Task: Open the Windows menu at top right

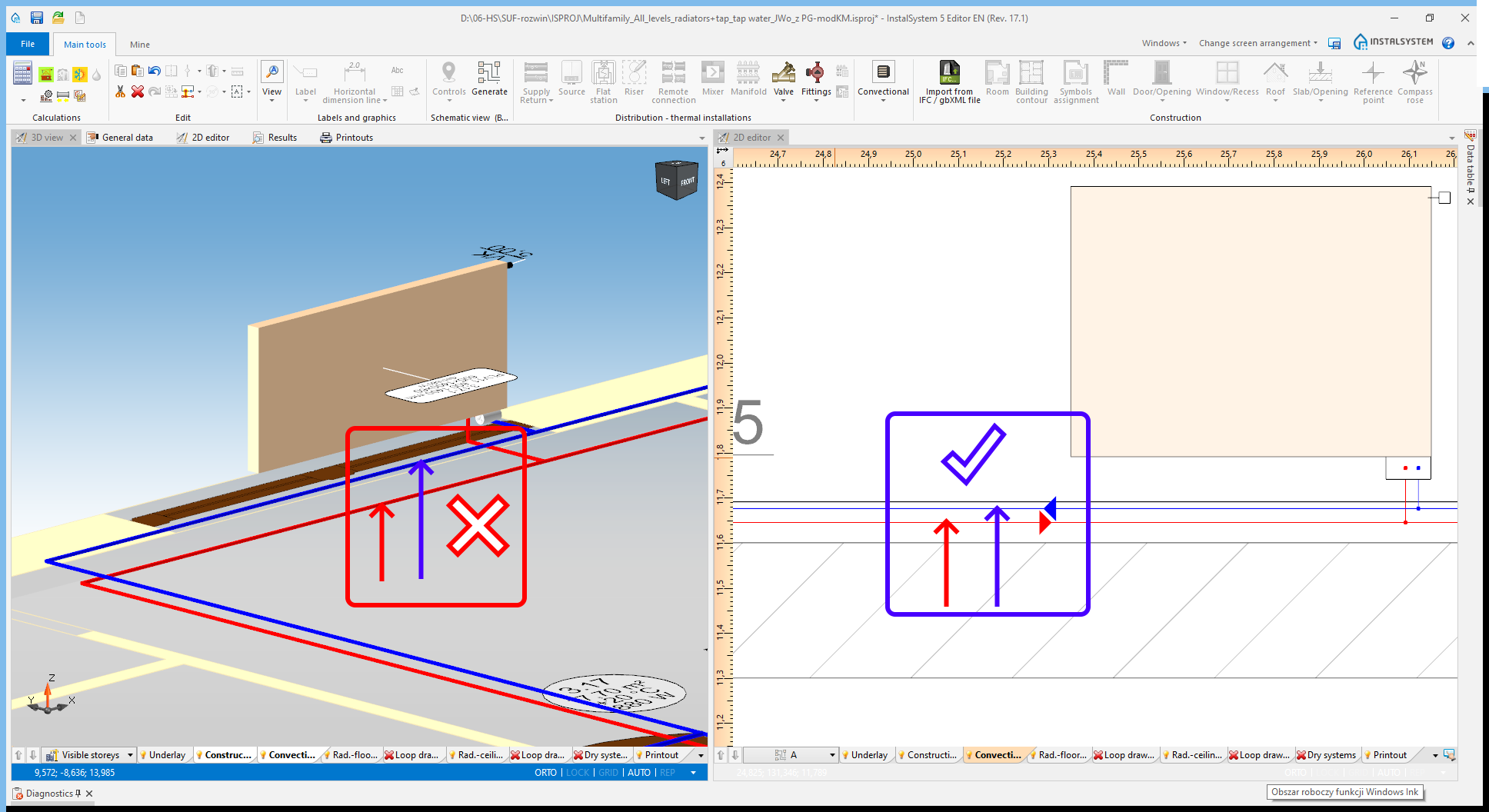Action: point(1164,43)
